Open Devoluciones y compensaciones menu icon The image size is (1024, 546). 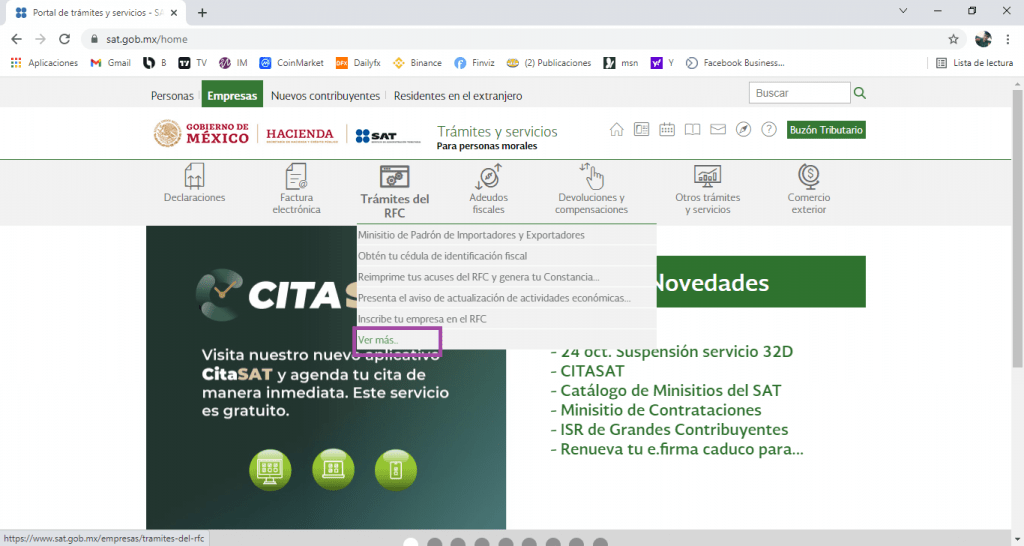592,176
